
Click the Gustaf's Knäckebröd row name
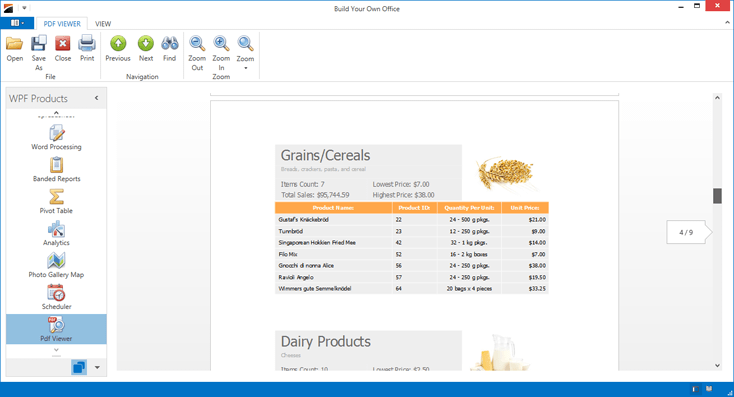point(303,220)
